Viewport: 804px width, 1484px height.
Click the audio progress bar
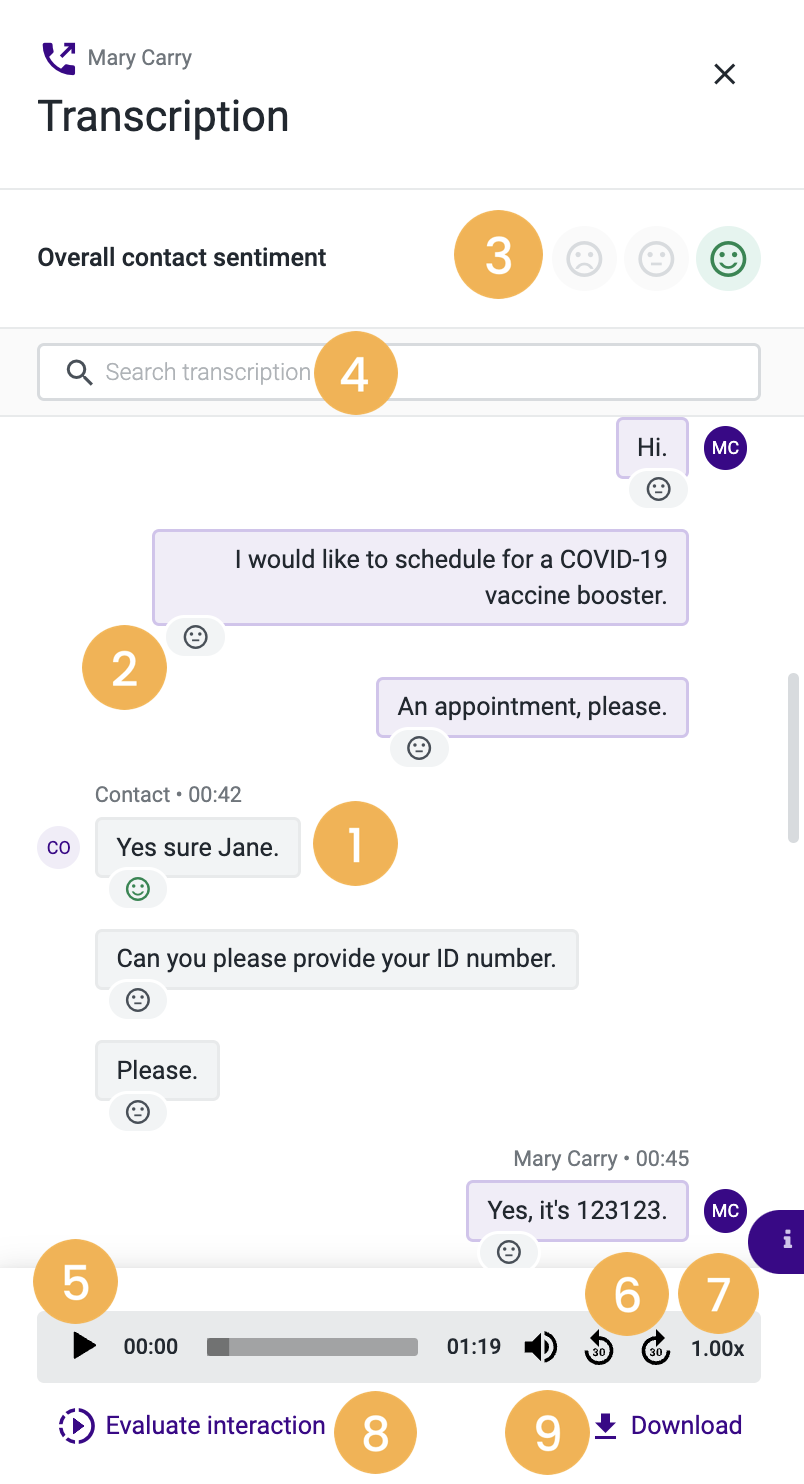[312, 1346]
